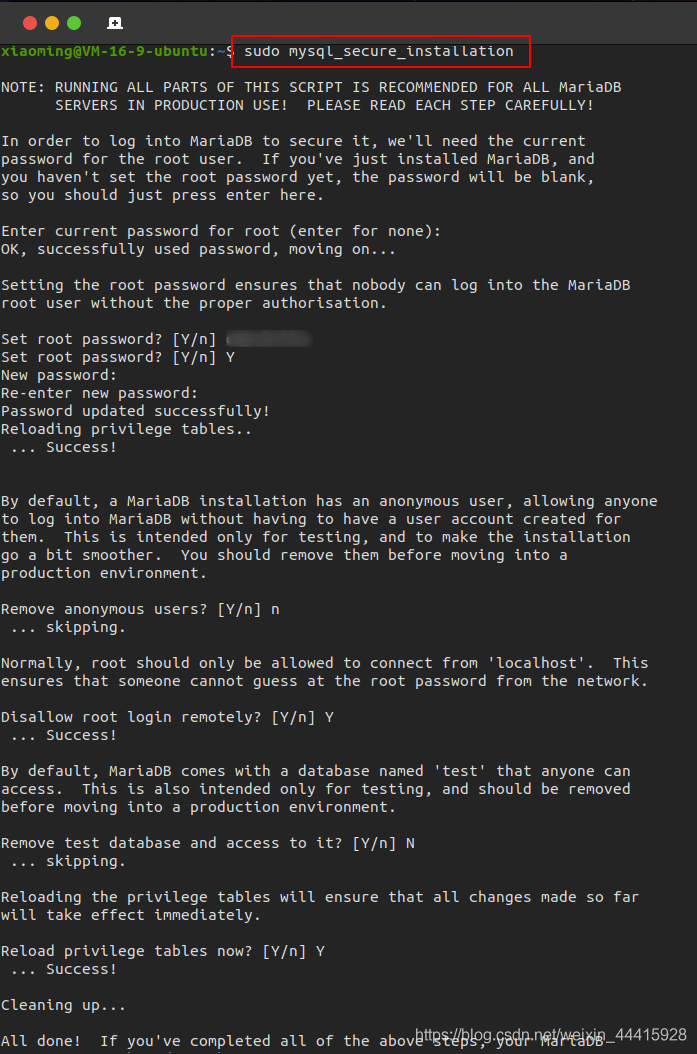
Task: Click the 'Re-enter new password:' prompt line
Action: click(99, 393)
